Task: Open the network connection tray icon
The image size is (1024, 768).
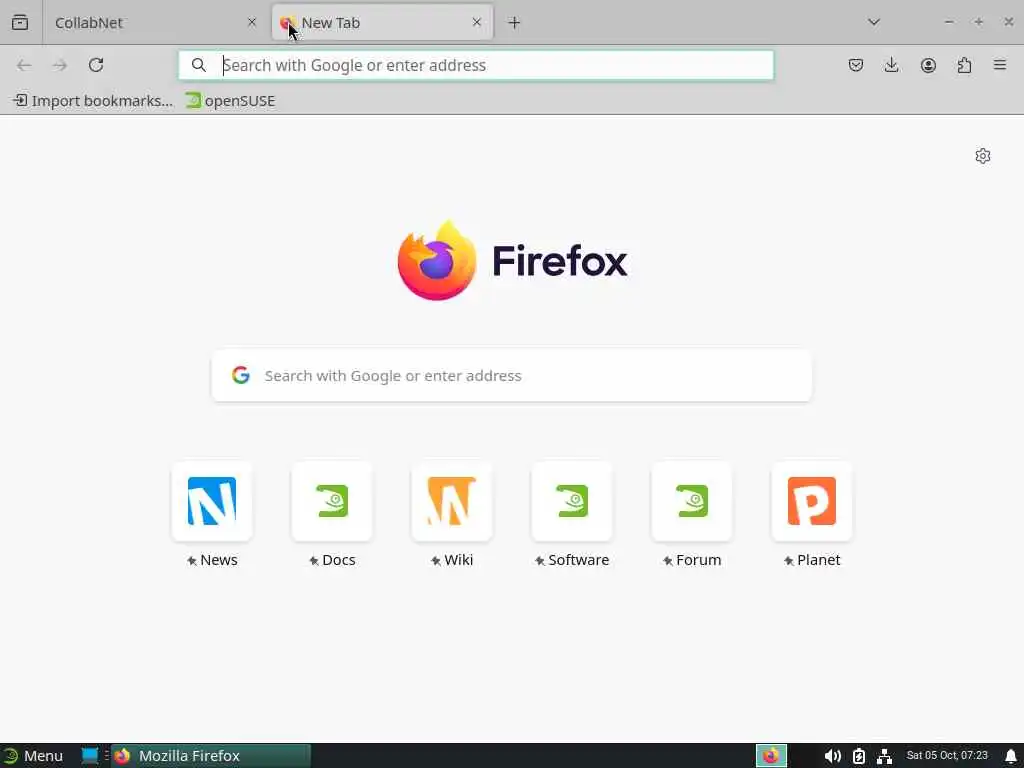Action: click(884, 756)
